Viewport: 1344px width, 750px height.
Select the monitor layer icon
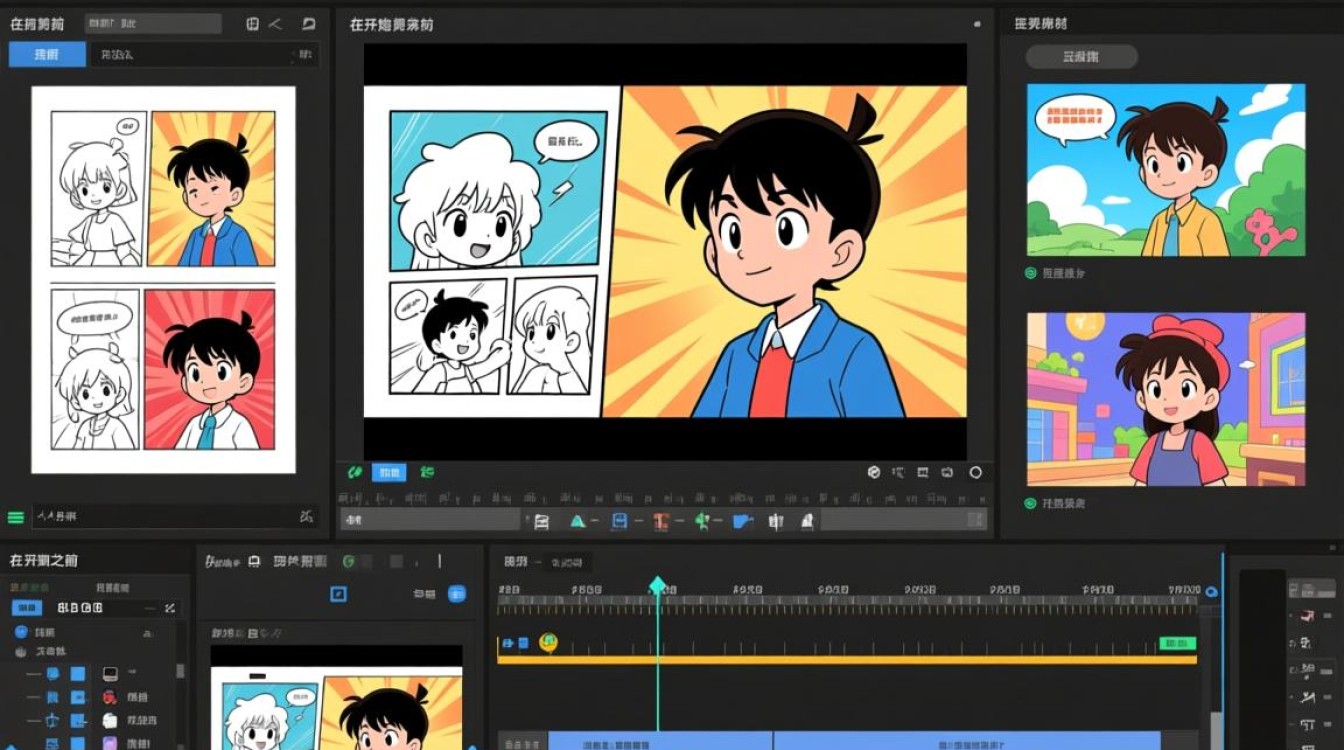click(110, 674)
